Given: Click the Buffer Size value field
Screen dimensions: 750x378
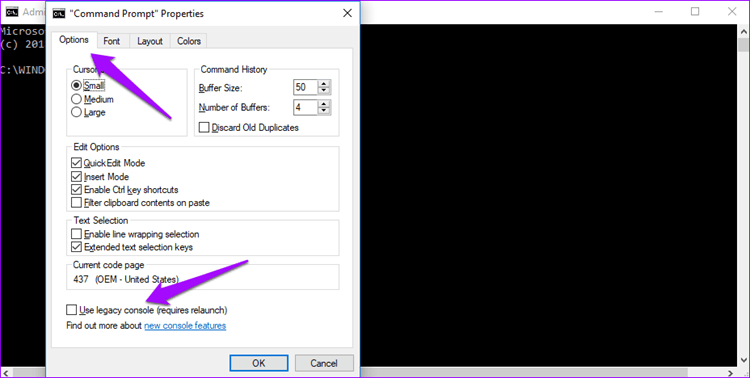Looking at the screenshot, I should tap(305, 87).
